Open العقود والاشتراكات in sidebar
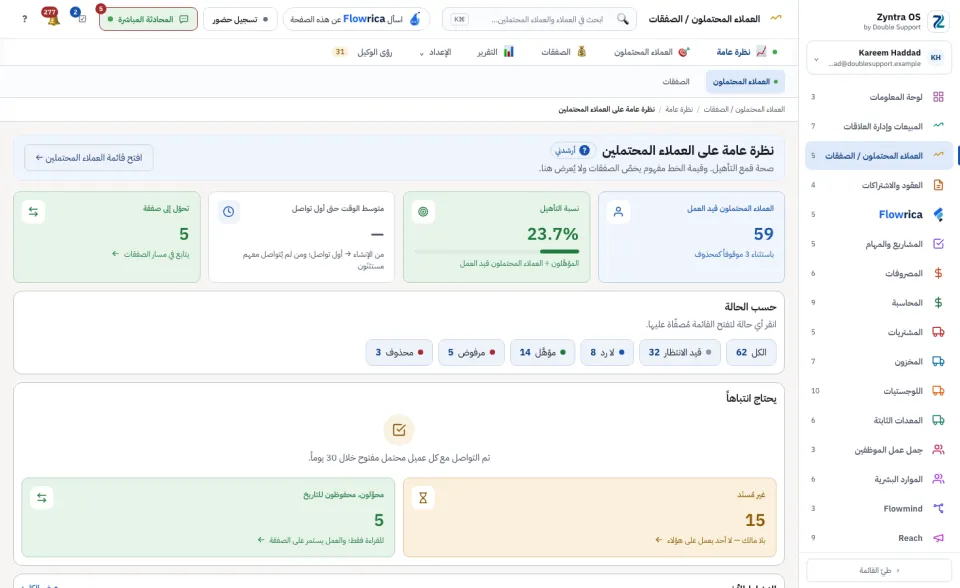This screenshot has width=960, height=588. point(879,185)
